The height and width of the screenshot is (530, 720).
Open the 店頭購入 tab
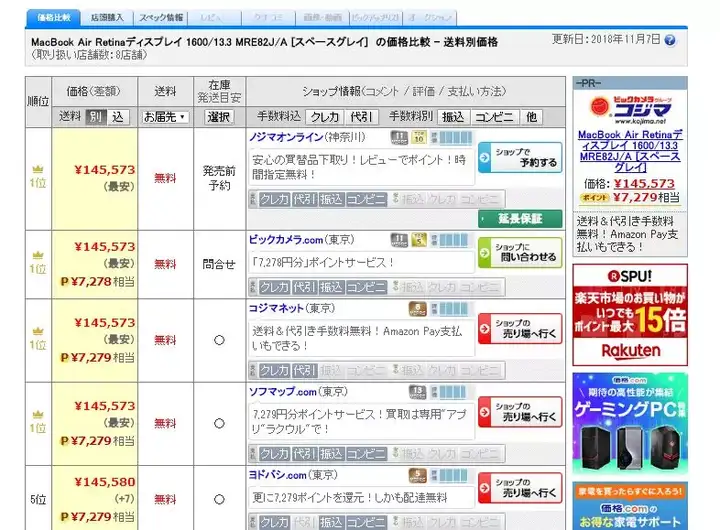(107, 17)
